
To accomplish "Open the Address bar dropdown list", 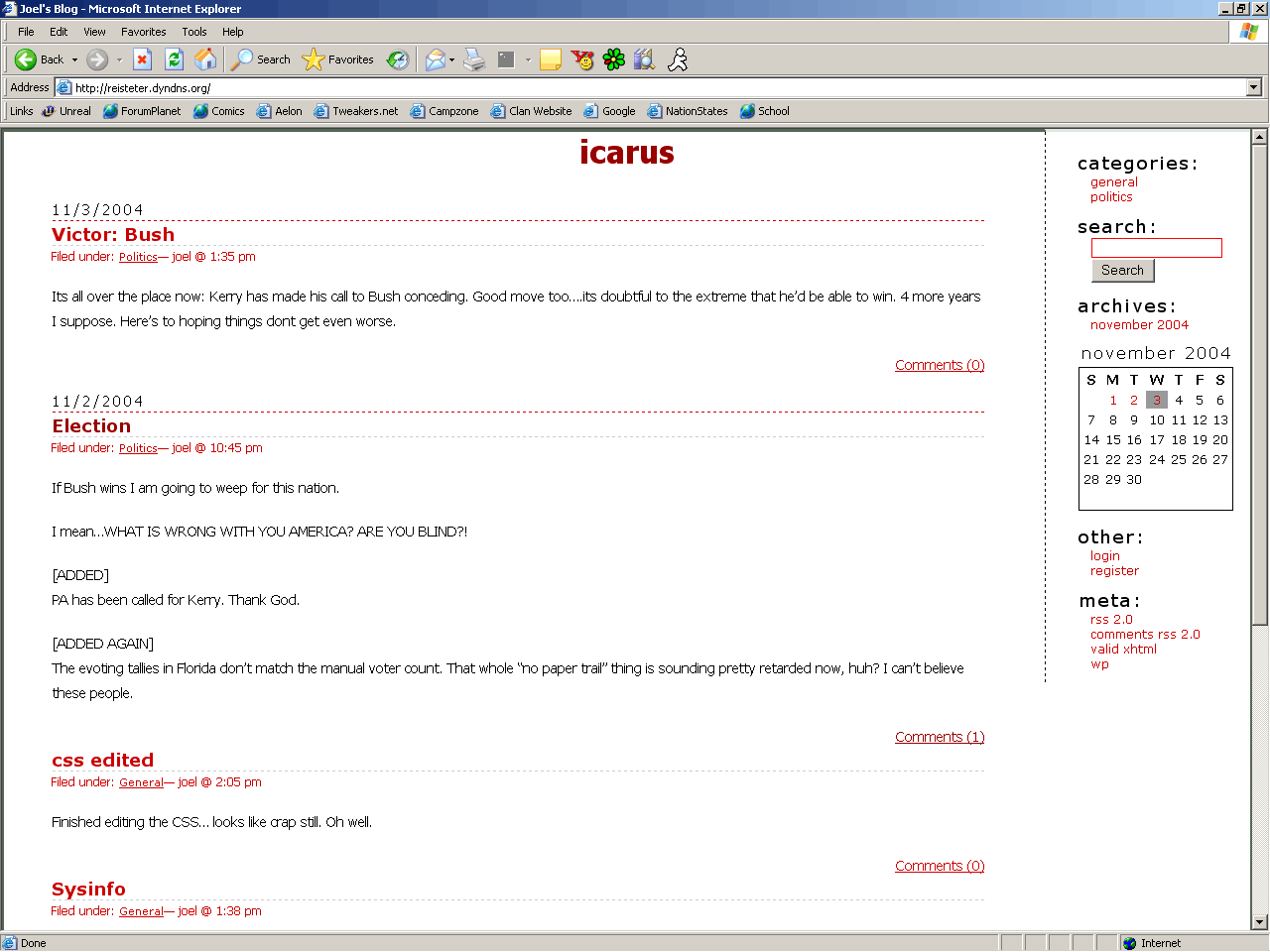I will point(1253,87).
